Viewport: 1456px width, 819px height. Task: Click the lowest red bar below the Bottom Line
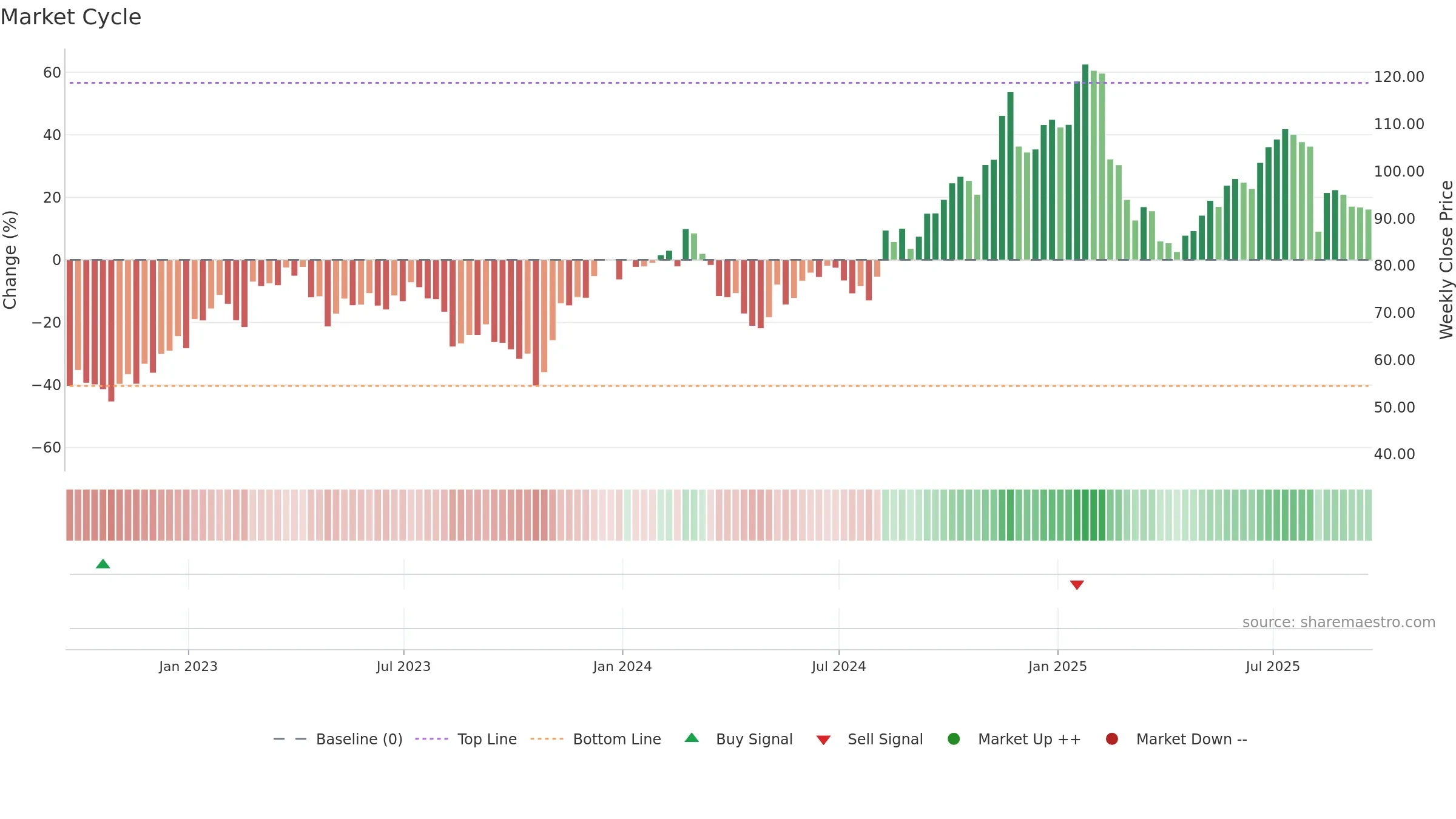[x=111, y=331]
